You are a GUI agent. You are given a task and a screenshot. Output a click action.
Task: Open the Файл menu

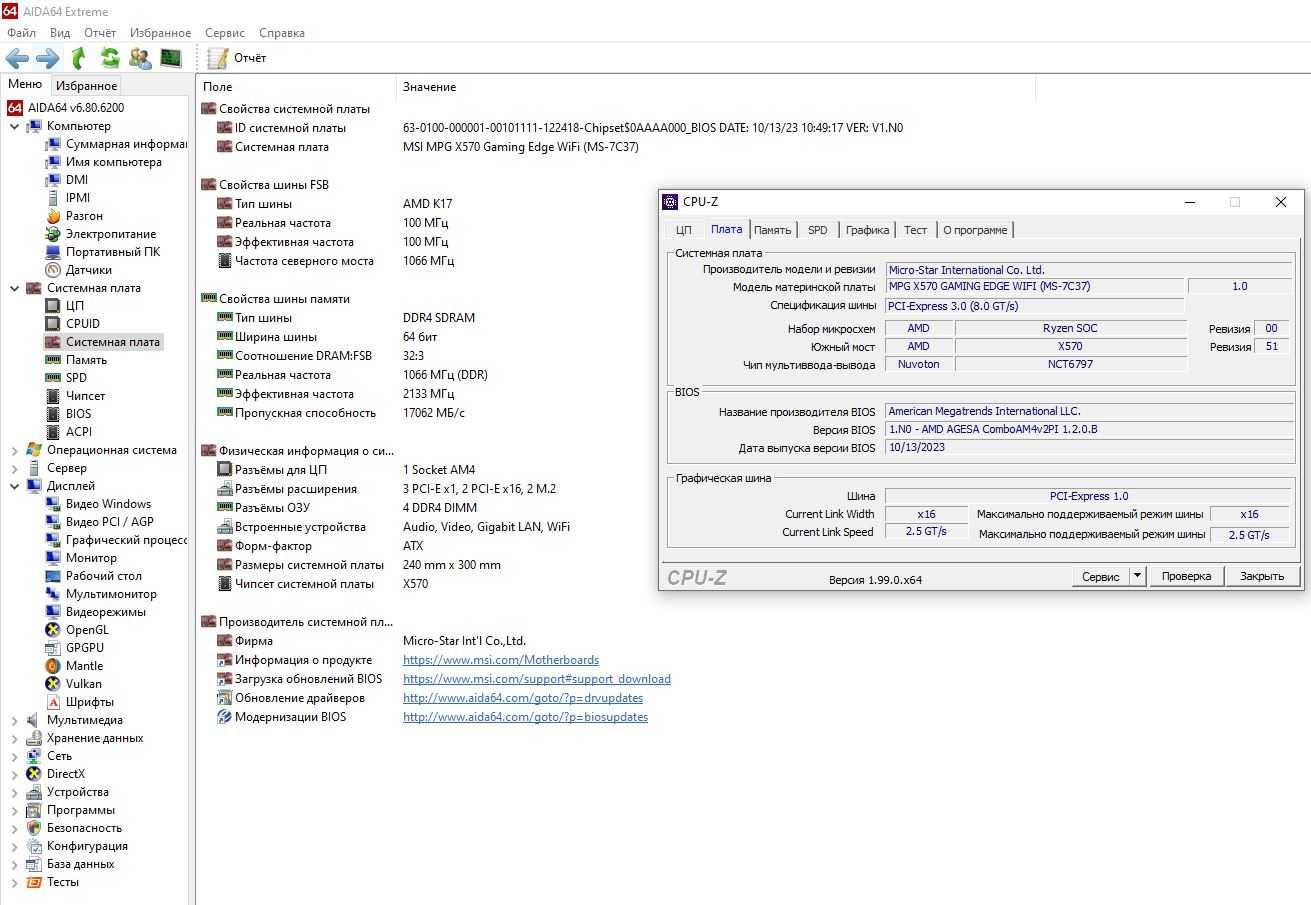click(21, 33)
